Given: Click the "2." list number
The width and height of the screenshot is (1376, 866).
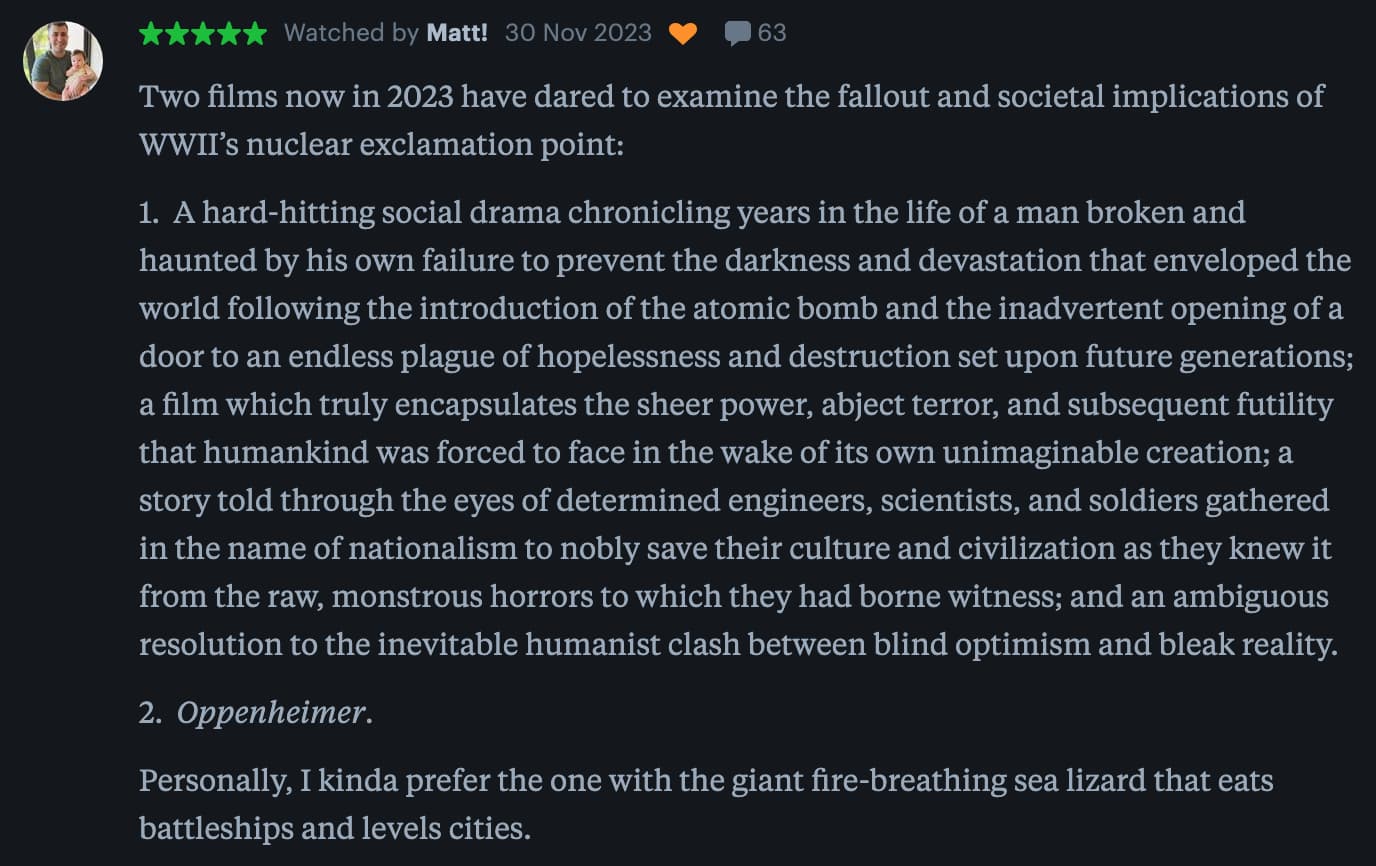Looking at the screenshot, I should coord(151,713).
